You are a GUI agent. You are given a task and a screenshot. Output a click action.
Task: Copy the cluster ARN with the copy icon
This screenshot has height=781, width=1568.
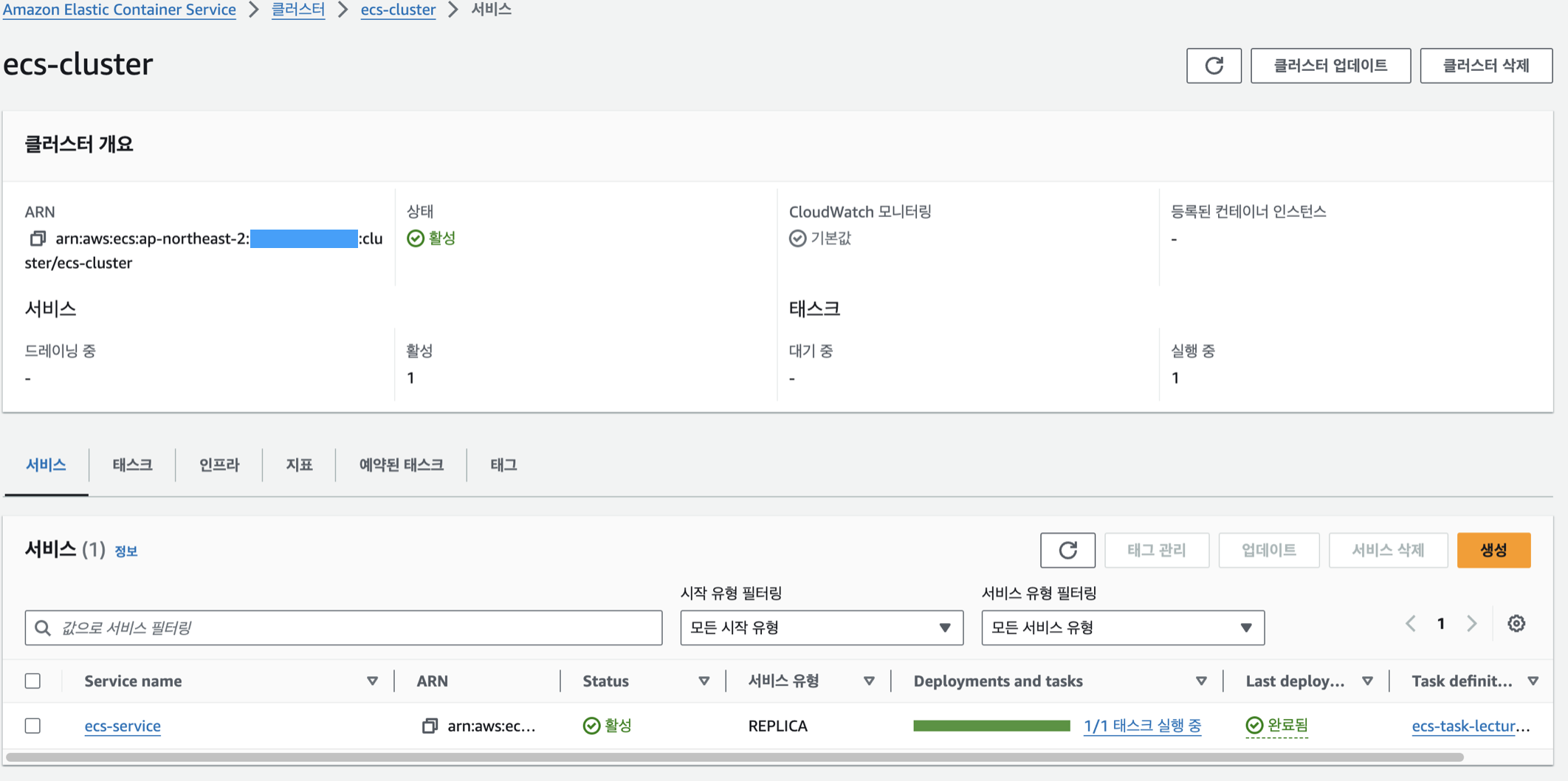38,238
